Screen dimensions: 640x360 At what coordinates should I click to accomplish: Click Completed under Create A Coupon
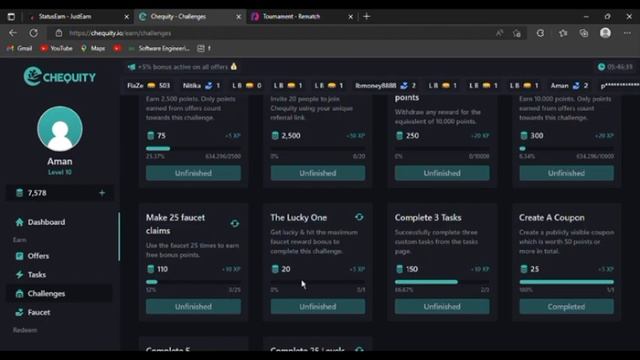coord(567,307)
